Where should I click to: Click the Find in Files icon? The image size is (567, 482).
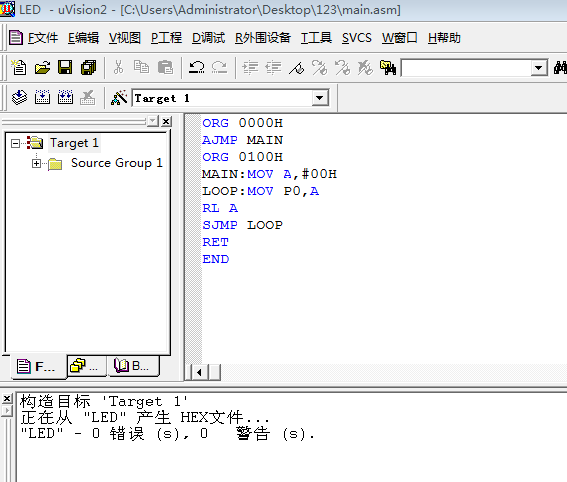point(388,68)
